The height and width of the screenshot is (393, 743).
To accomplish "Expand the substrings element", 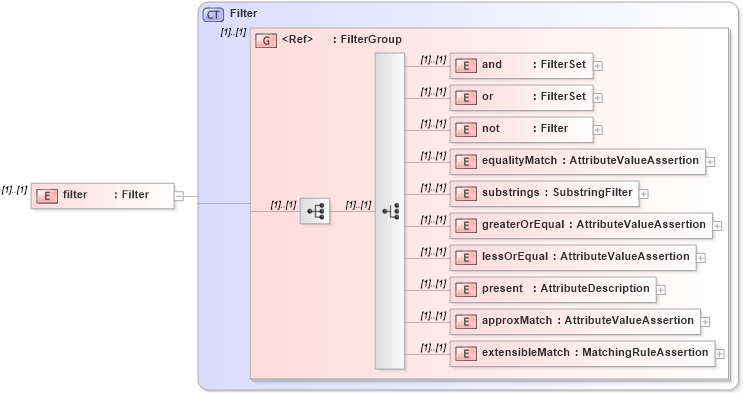I will click(x=644, y=194).
